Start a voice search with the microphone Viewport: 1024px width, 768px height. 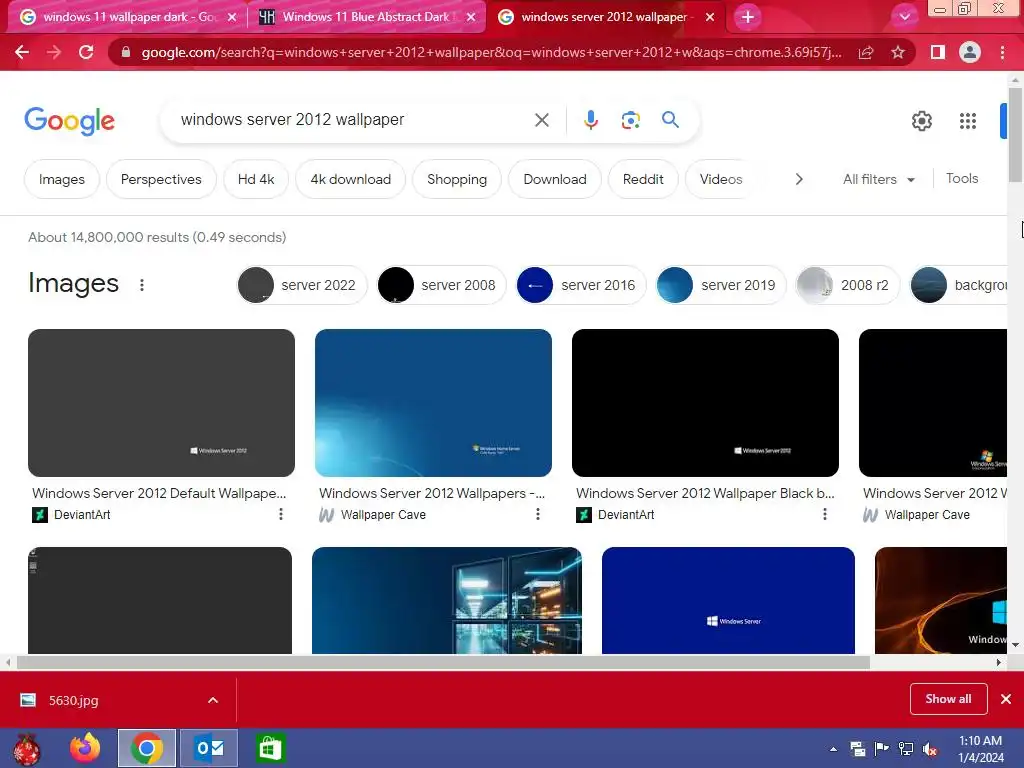(590, 120)
